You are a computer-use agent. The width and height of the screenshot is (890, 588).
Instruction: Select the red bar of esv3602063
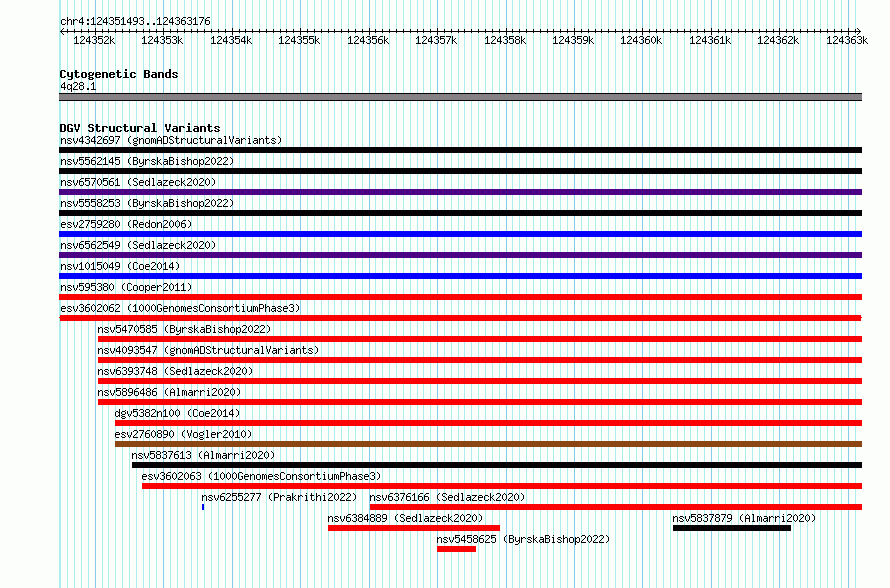(x=502, y=486)
